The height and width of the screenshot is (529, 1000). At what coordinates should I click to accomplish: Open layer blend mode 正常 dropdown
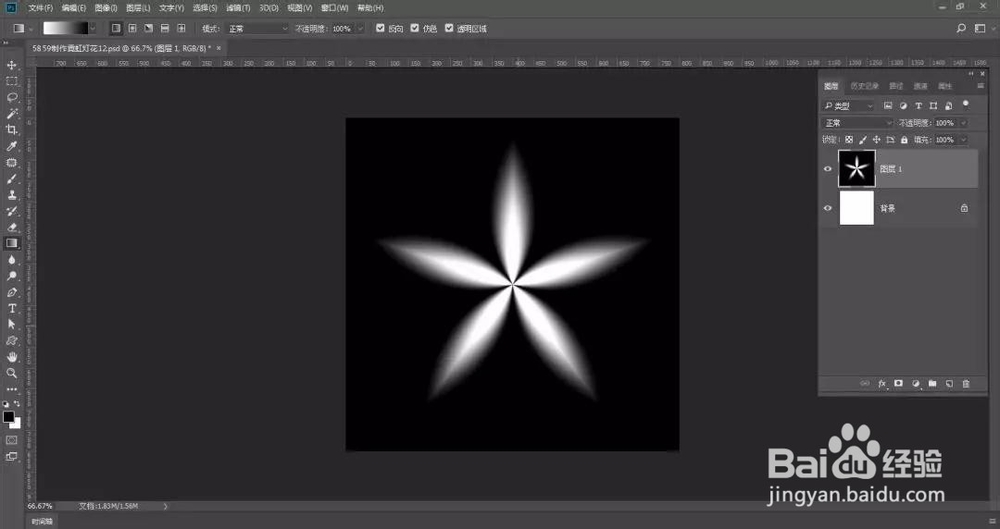858,123
